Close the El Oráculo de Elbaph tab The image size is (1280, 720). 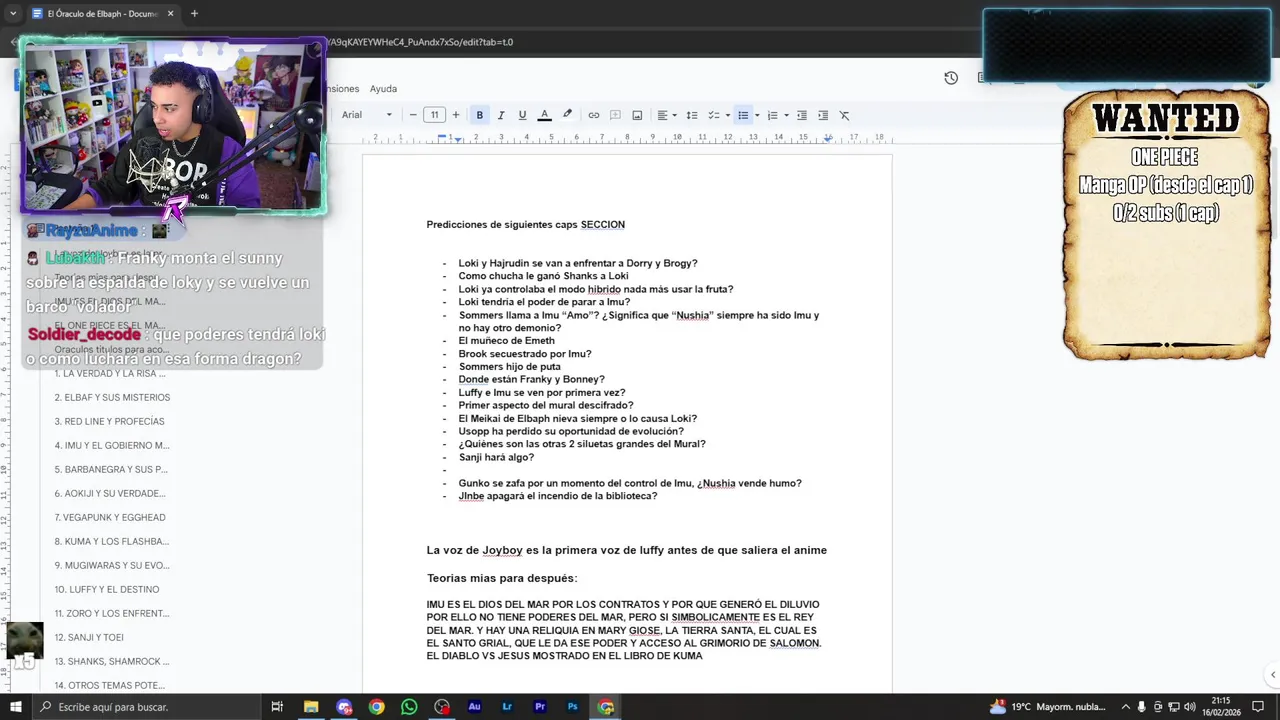170,14
